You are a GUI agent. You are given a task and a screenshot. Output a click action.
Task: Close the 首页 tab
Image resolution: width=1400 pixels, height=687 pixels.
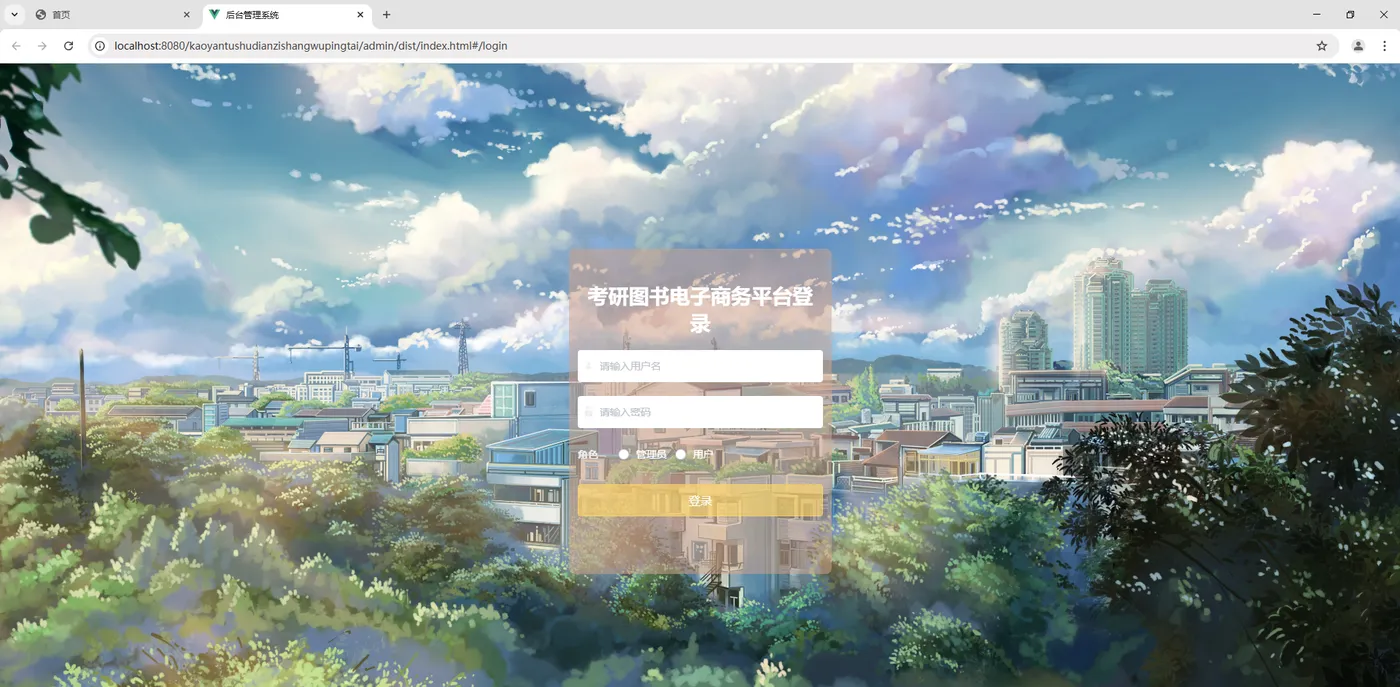187,15
